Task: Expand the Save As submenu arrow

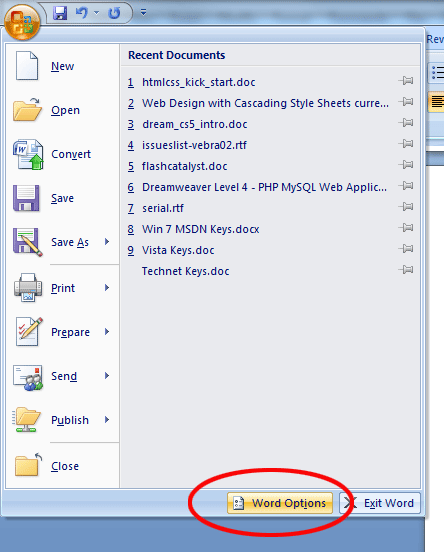Action: click(107, 242)
